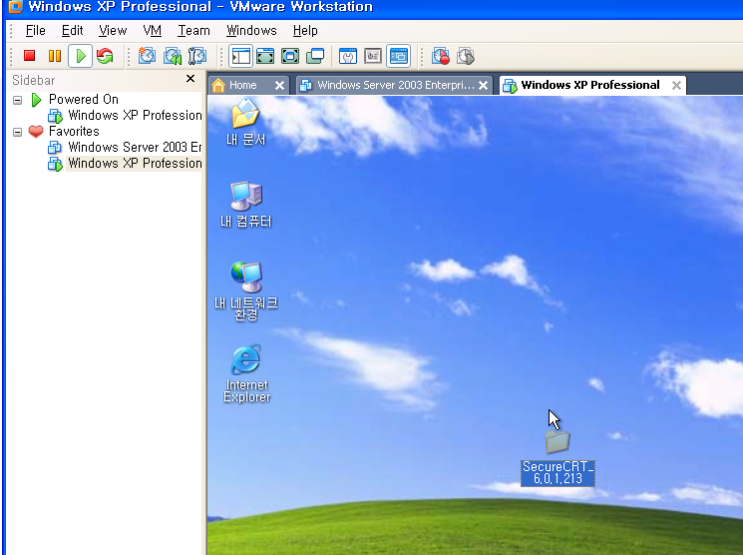This screenshot has height=555, width=743.
Task: Select the 내 네트워크 환경 desktop icon
Action: coord(245,291)
